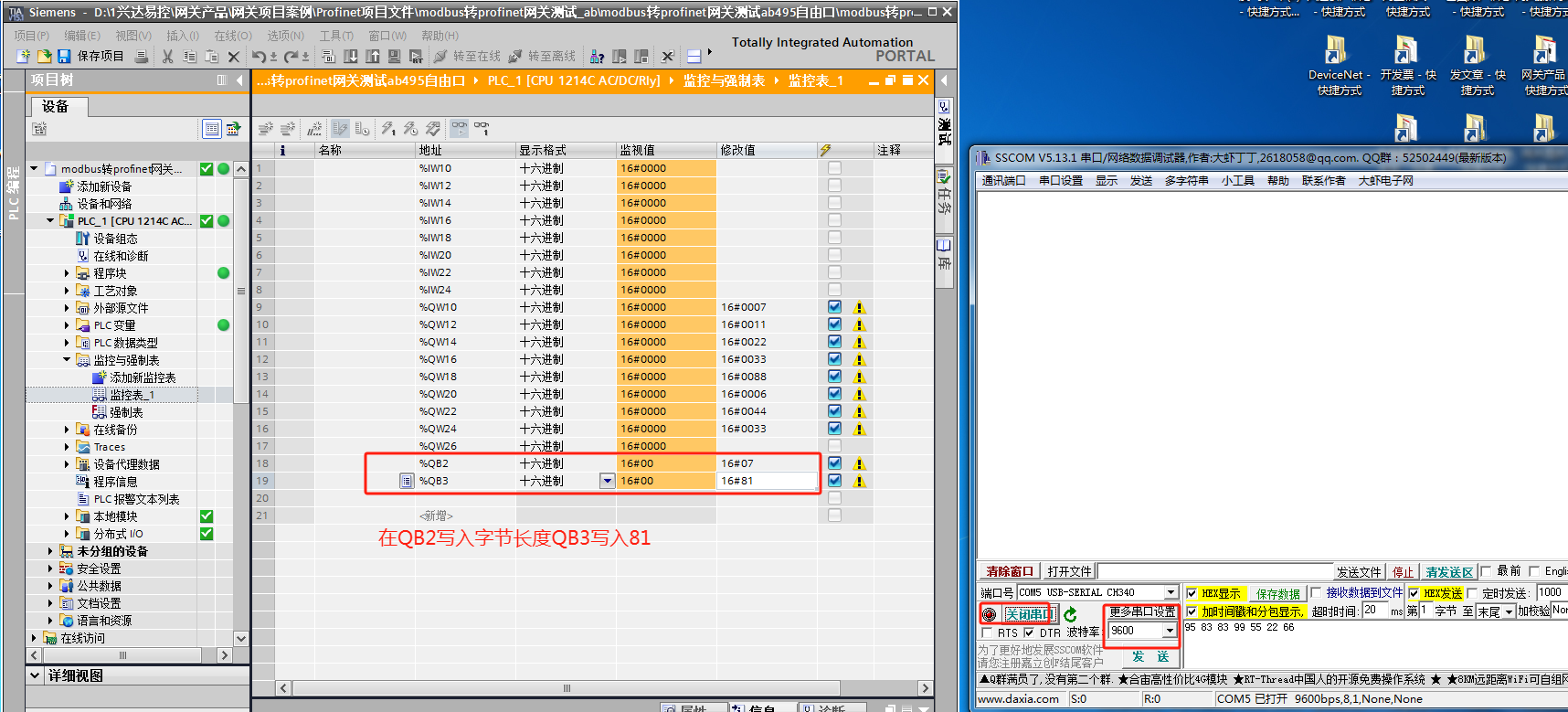
Task: Open the 多字符串 menu in SSCOM
Action: point(1186,181)
